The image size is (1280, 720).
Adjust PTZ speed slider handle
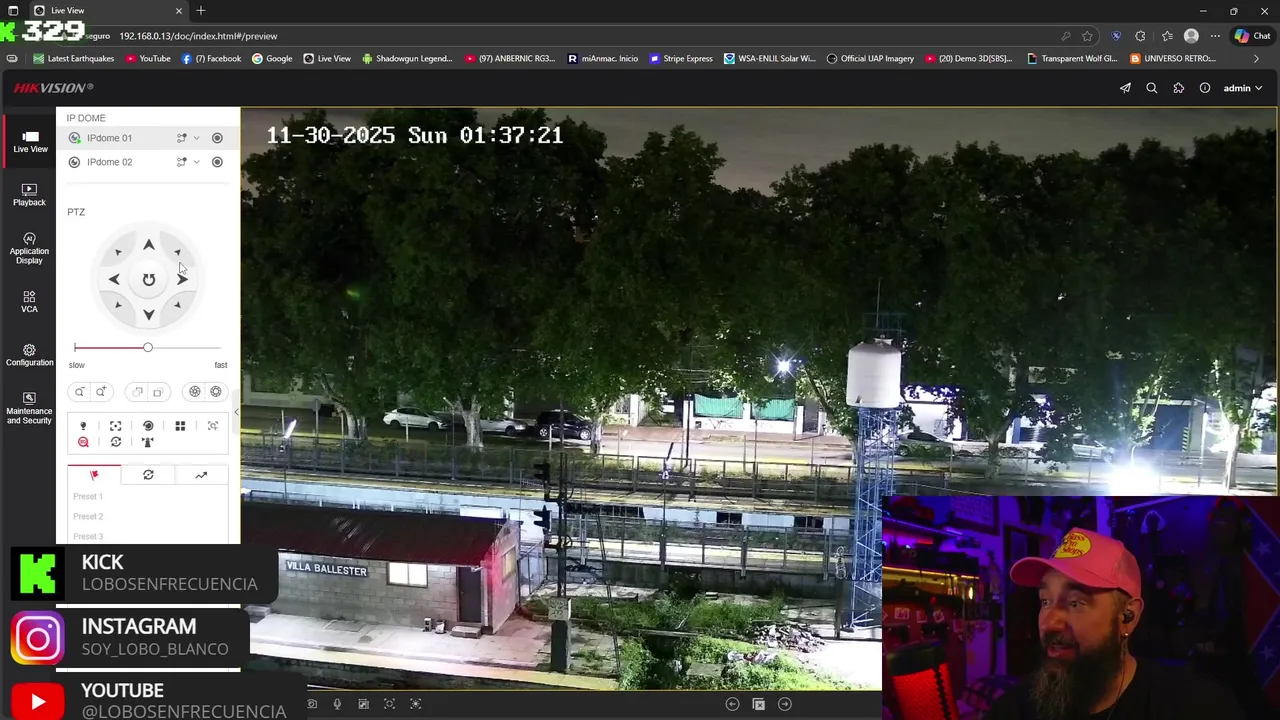tap(147, 347)
